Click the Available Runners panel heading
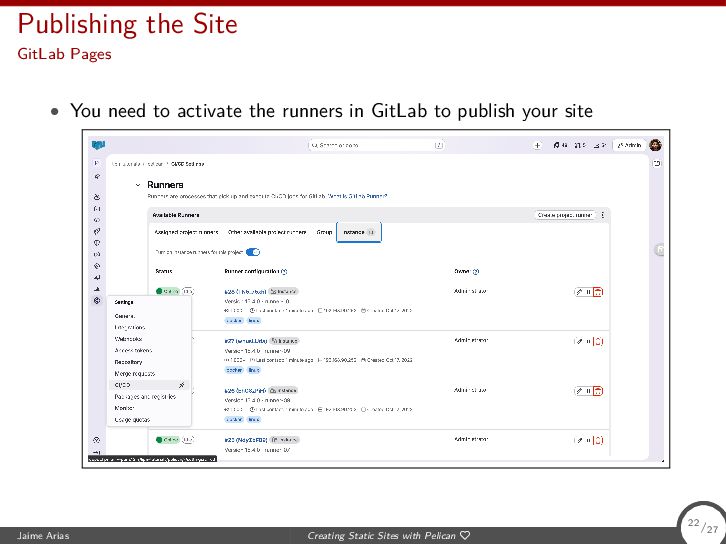The height and width of the screenshot is (544, 726). click(x=176, y=215)
